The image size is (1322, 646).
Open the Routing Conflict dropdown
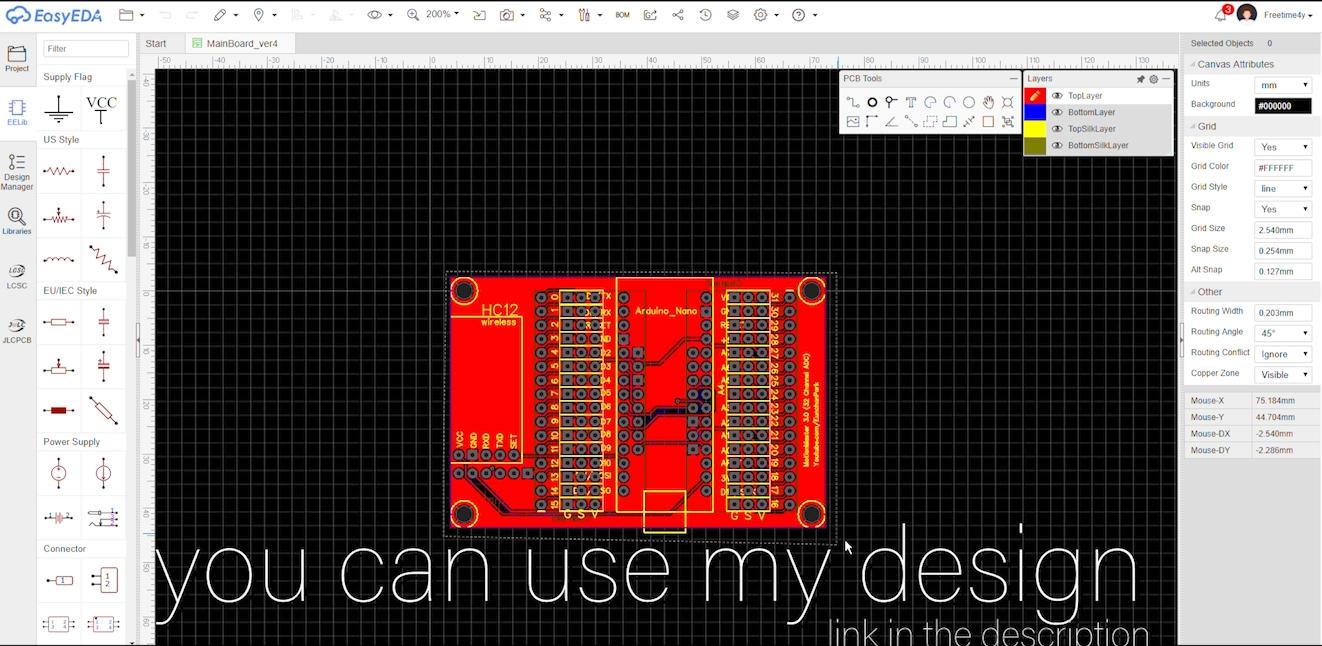1283,354
